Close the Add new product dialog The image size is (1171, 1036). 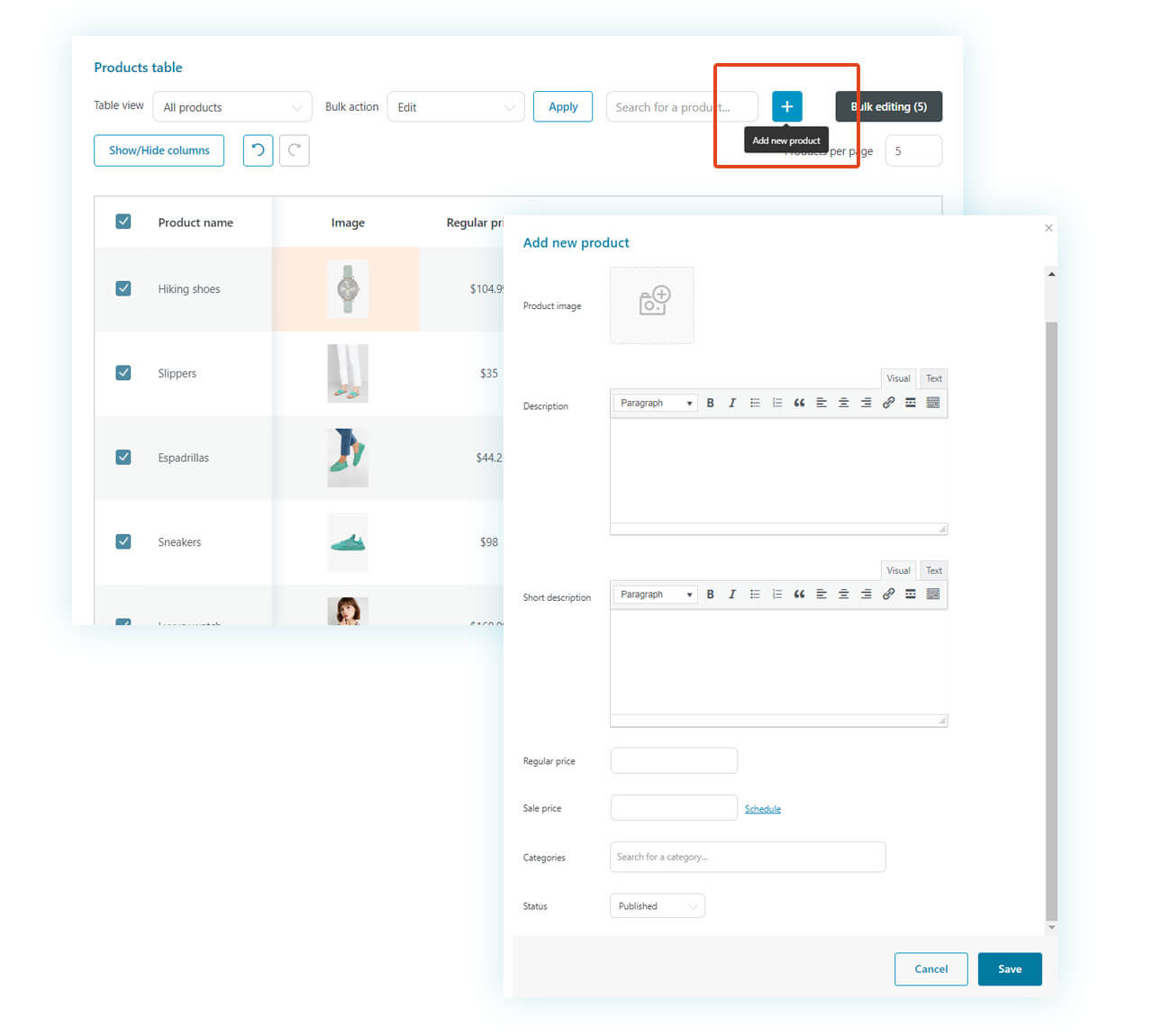(1048, 228)
